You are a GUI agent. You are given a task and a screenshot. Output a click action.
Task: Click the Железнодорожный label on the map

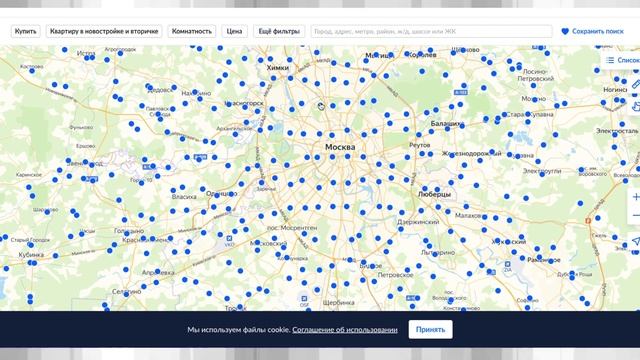[x=471, y=153]
